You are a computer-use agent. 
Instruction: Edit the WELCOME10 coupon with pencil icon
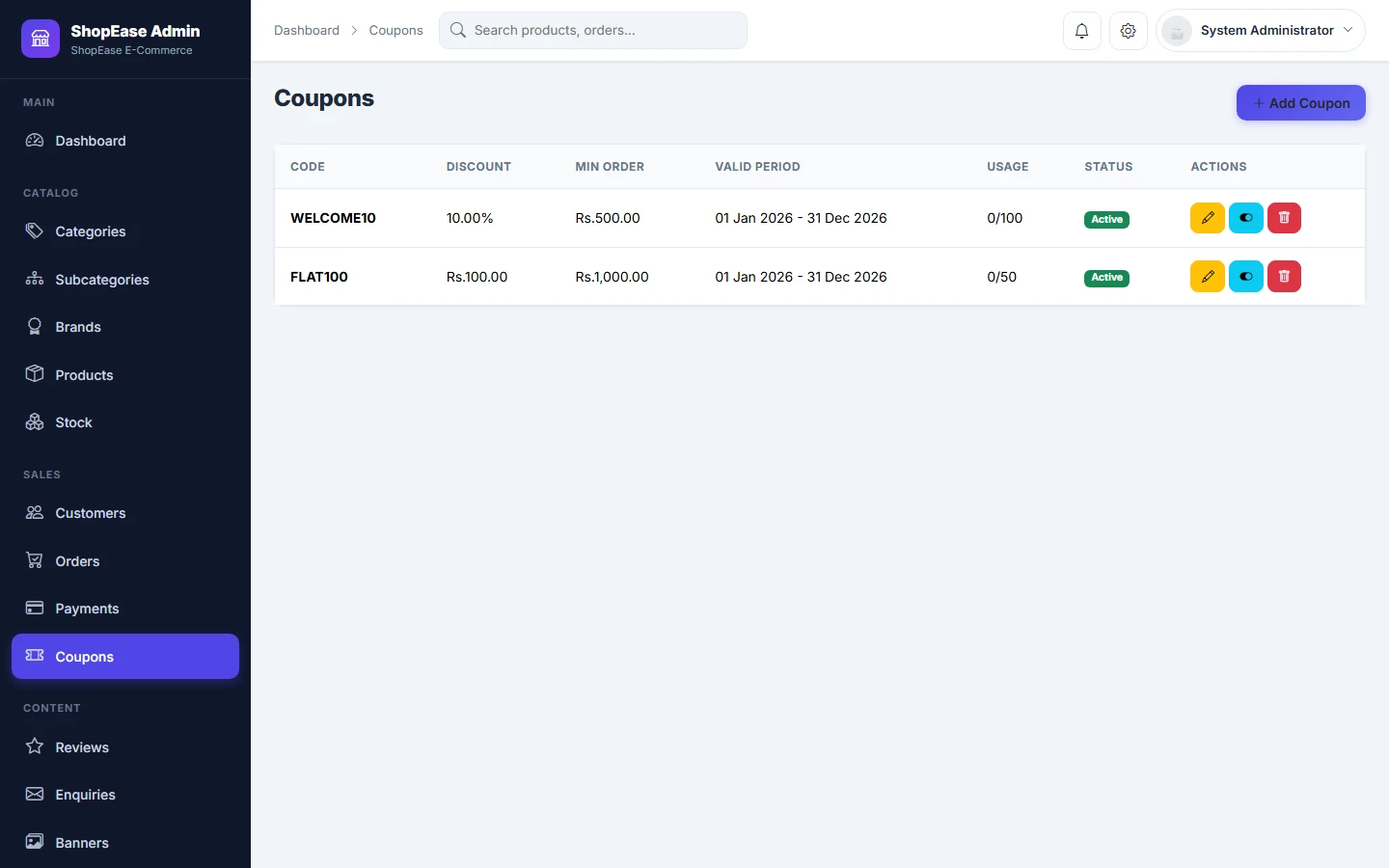(x=1208, y=218)
